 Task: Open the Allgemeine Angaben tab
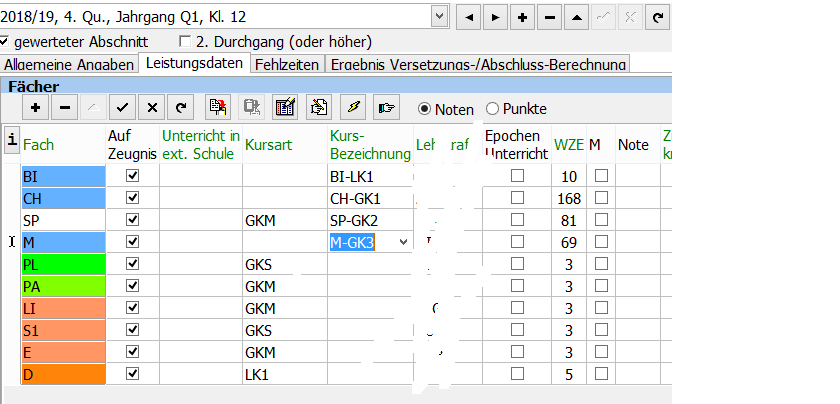coord(69,65)
